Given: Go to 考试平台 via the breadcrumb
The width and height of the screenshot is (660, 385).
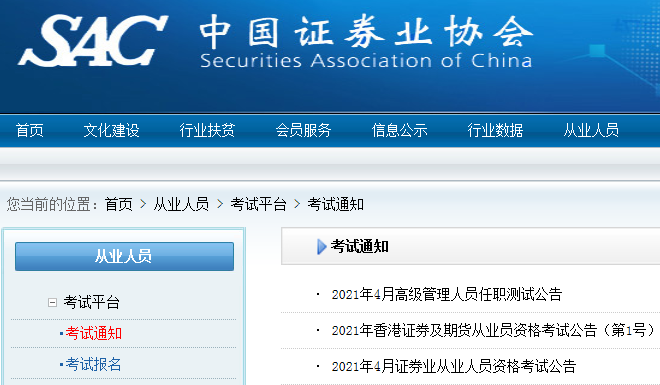Looking at the screenshot, I should point(258,204).
